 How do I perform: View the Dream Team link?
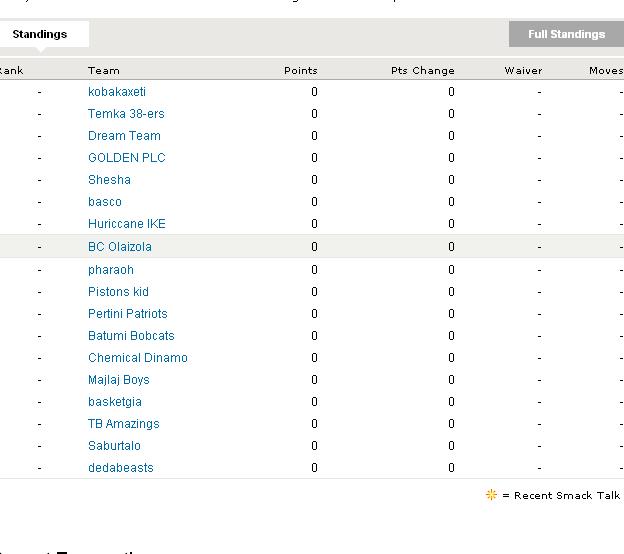[124, 136]
